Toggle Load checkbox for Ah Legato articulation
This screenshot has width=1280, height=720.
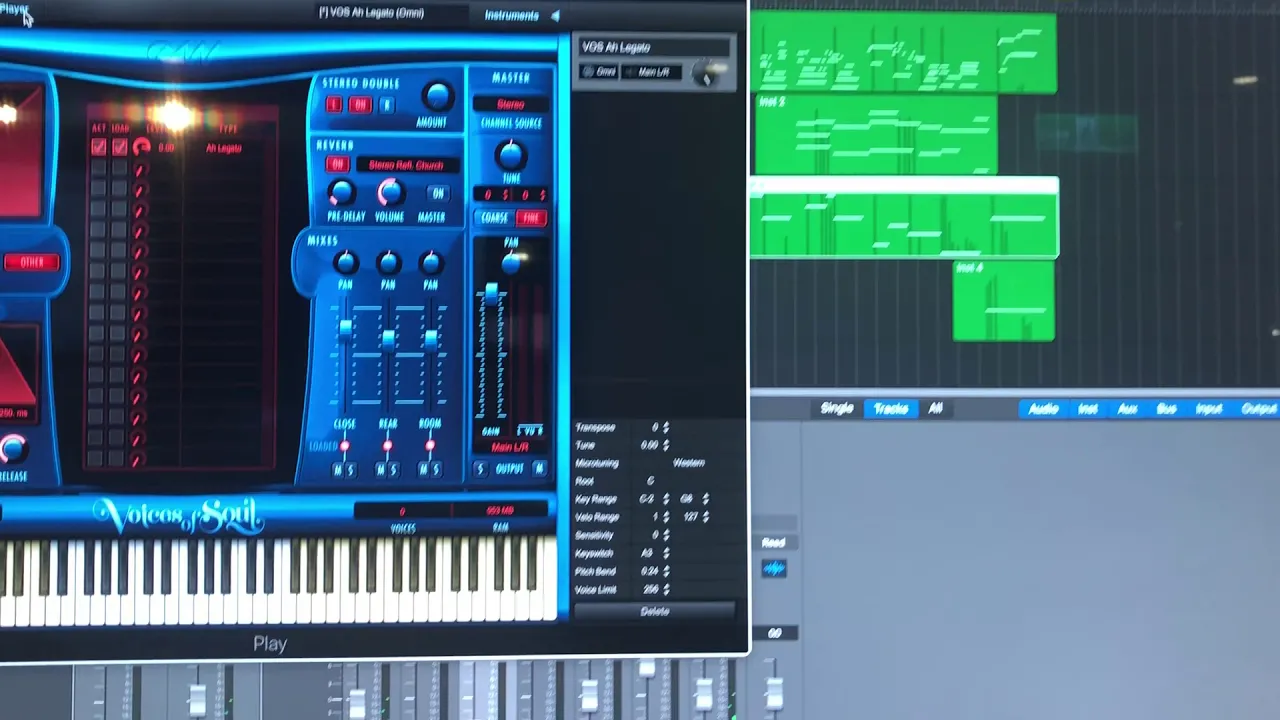pos(120,147)
